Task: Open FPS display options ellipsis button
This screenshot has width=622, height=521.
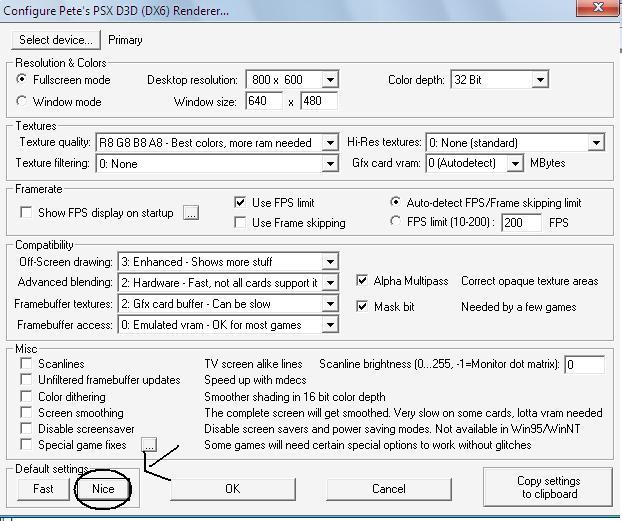Action: pyautogui.click(x=191, y=213)
